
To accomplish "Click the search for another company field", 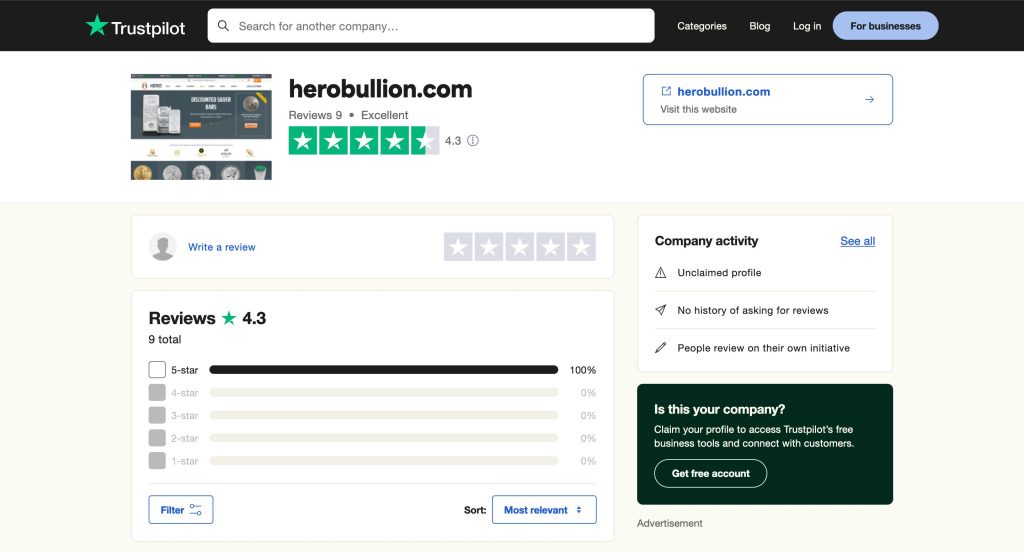I will [440, 26].
